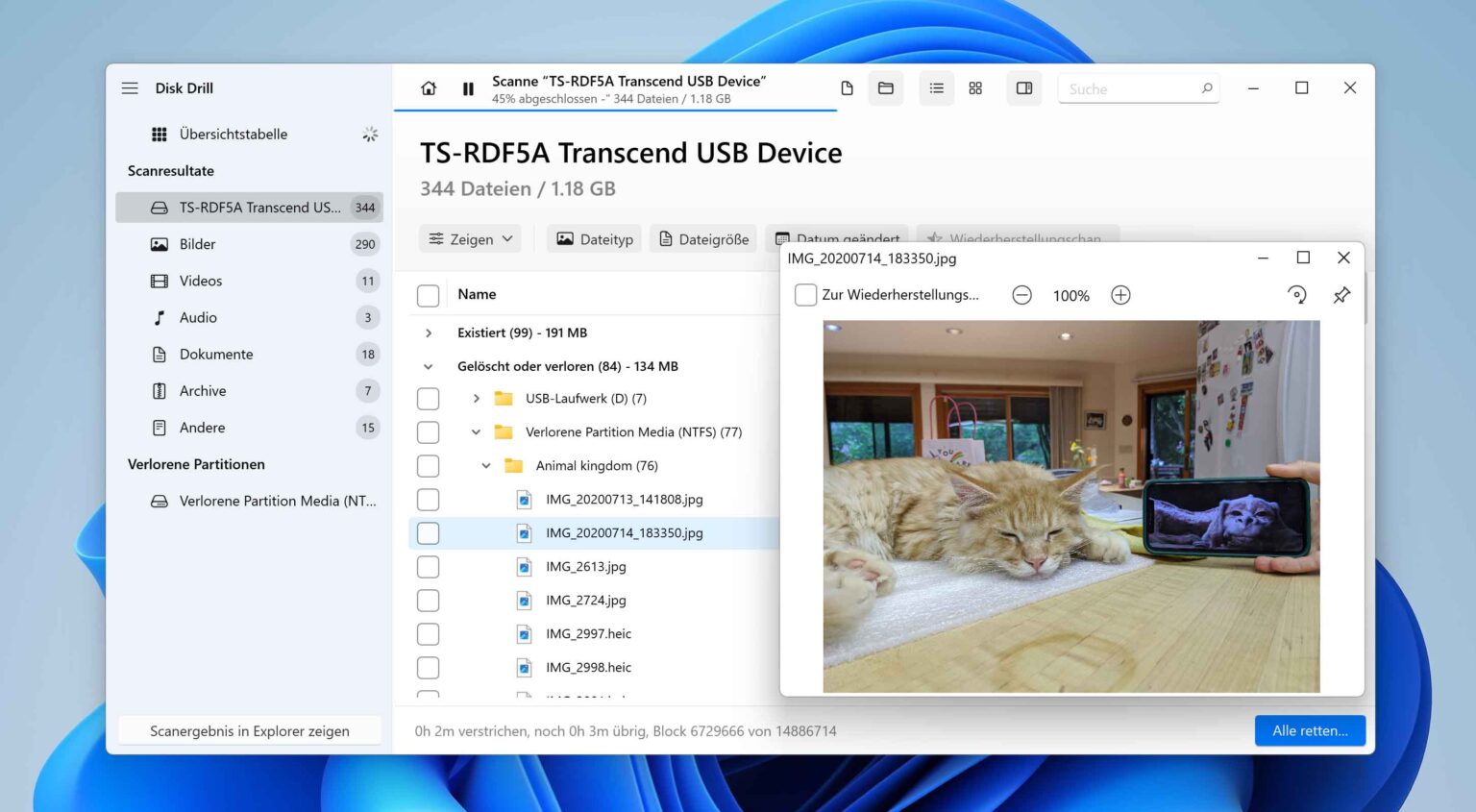Viewport: 1476px width, 812px height.
Task: Zoom in the preview with plus icon
Action: point(1120,295)
